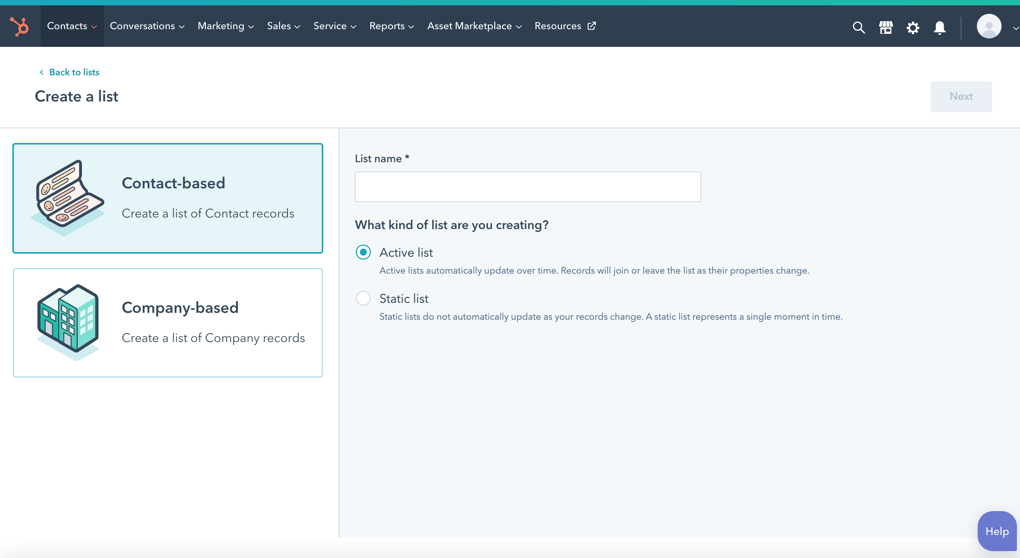Select the Active list radio button
The width and height of the screenshot is (1020, 558).
pos(363,253)
